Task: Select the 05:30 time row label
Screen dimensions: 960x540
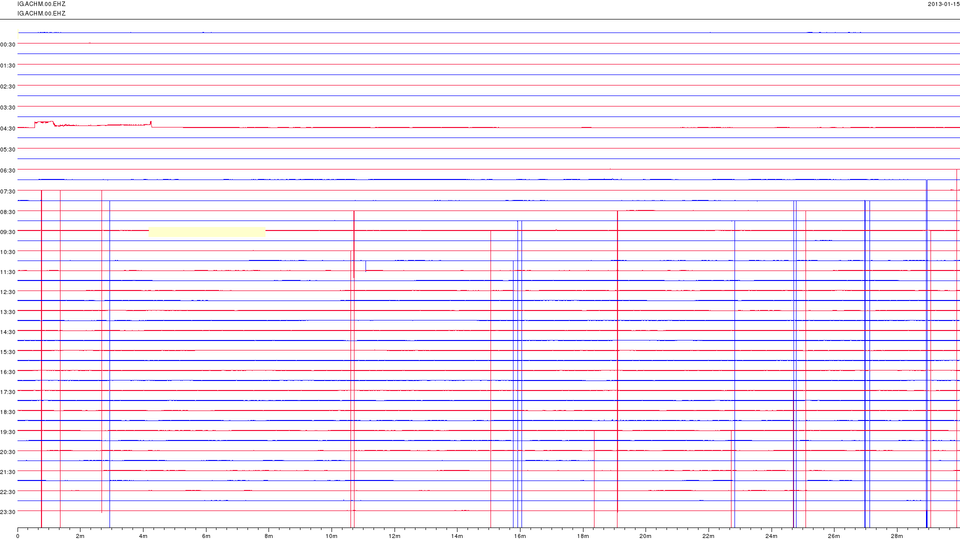Action: [8, 149]
